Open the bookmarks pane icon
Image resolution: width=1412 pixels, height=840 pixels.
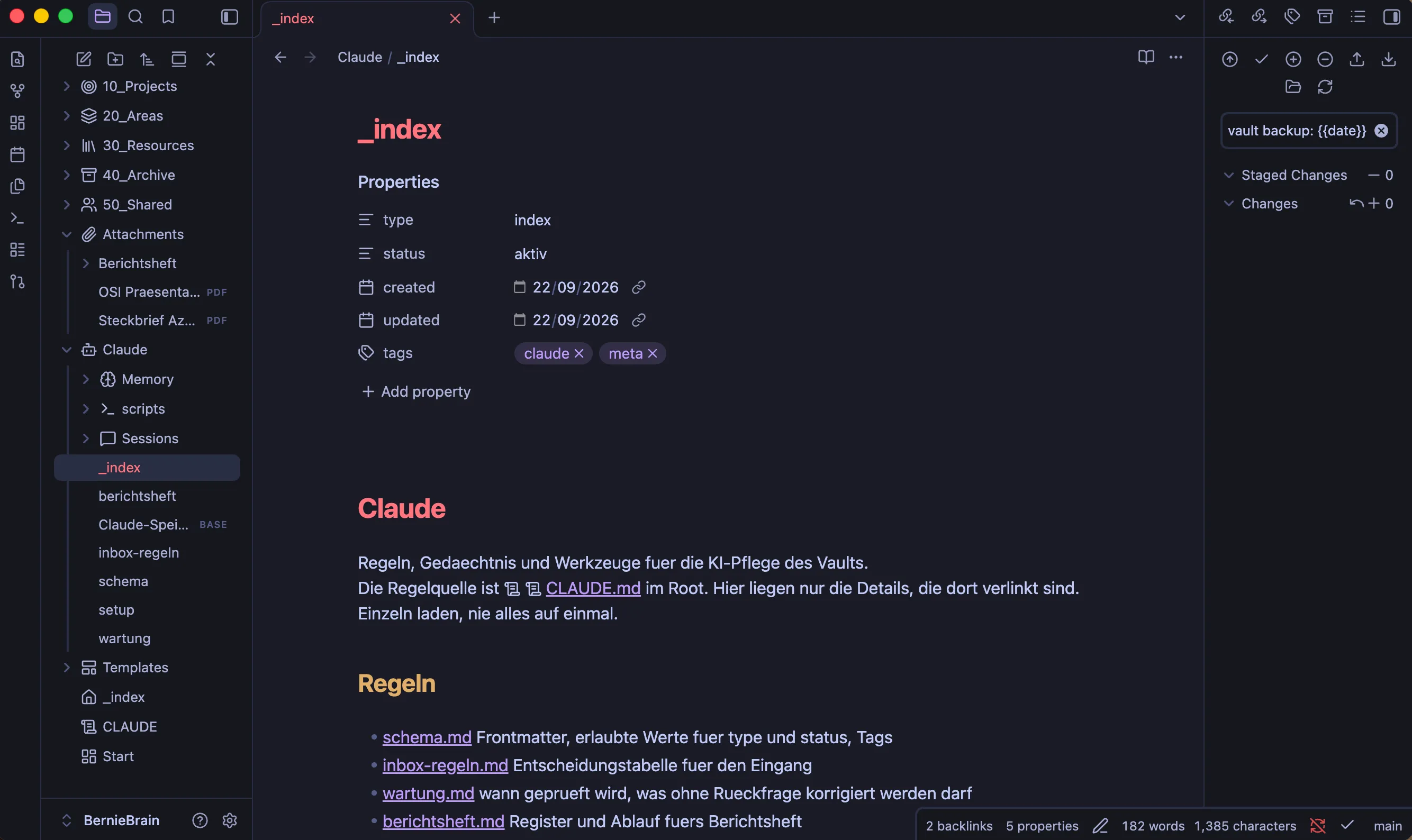[x=168, y=16]
